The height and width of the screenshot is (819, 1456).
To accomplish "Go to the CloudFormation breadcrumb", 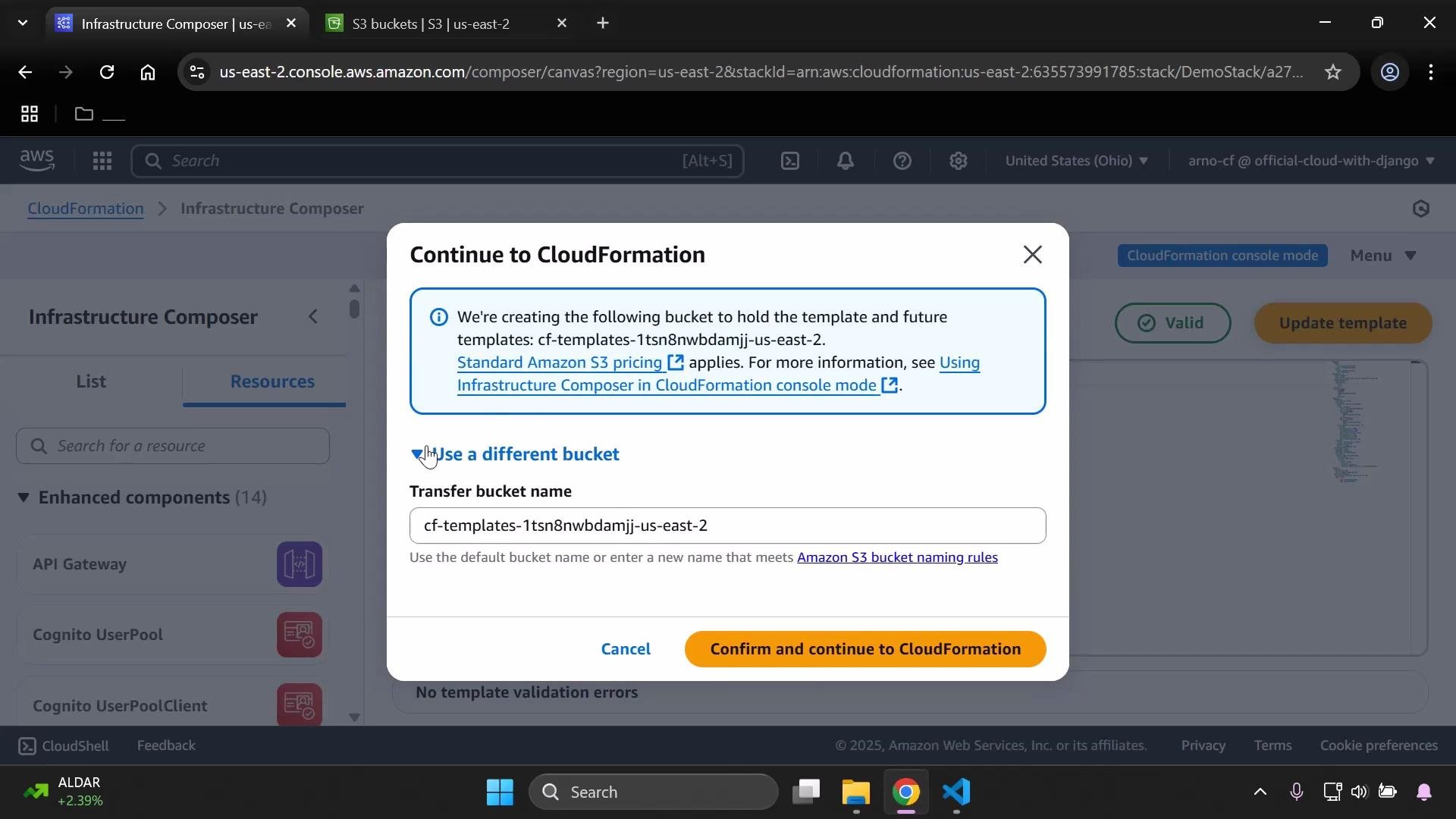I will point(86,209).
